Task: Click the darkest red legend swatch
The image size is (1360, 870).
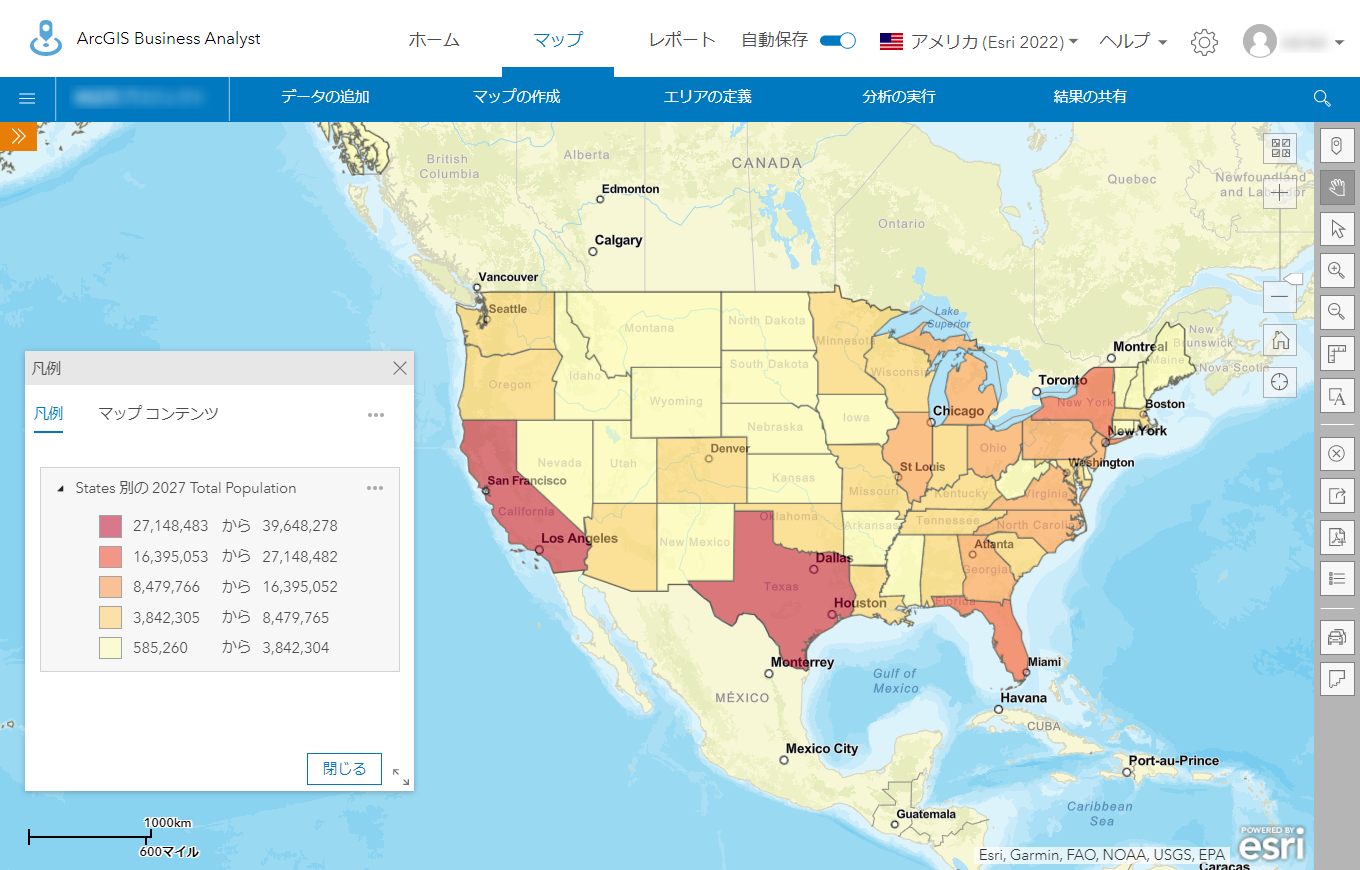Action: pyautogui.click(x=110, y=526)
